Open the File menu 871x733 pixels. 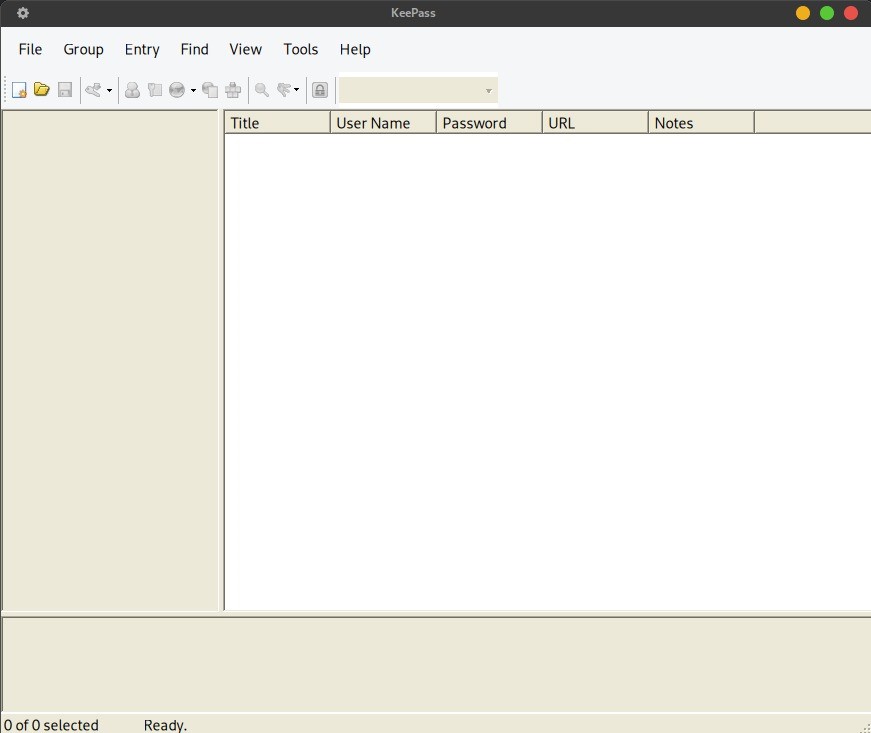coord(31,49)
